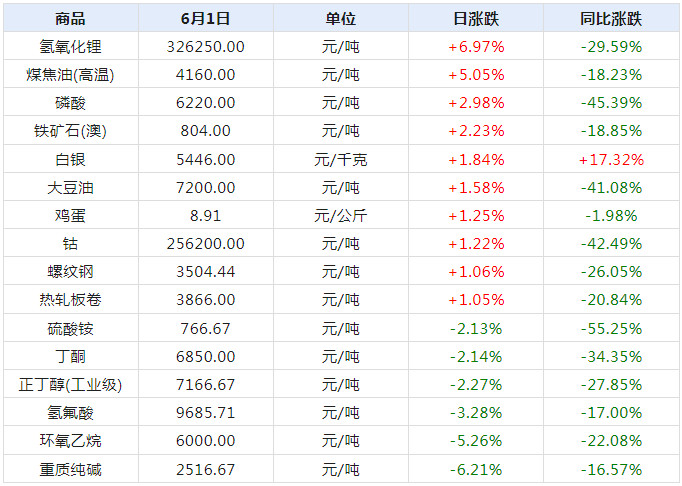Open the 大豆油 commodity link
Screen dimensions: 682x486
click(70, 187)
